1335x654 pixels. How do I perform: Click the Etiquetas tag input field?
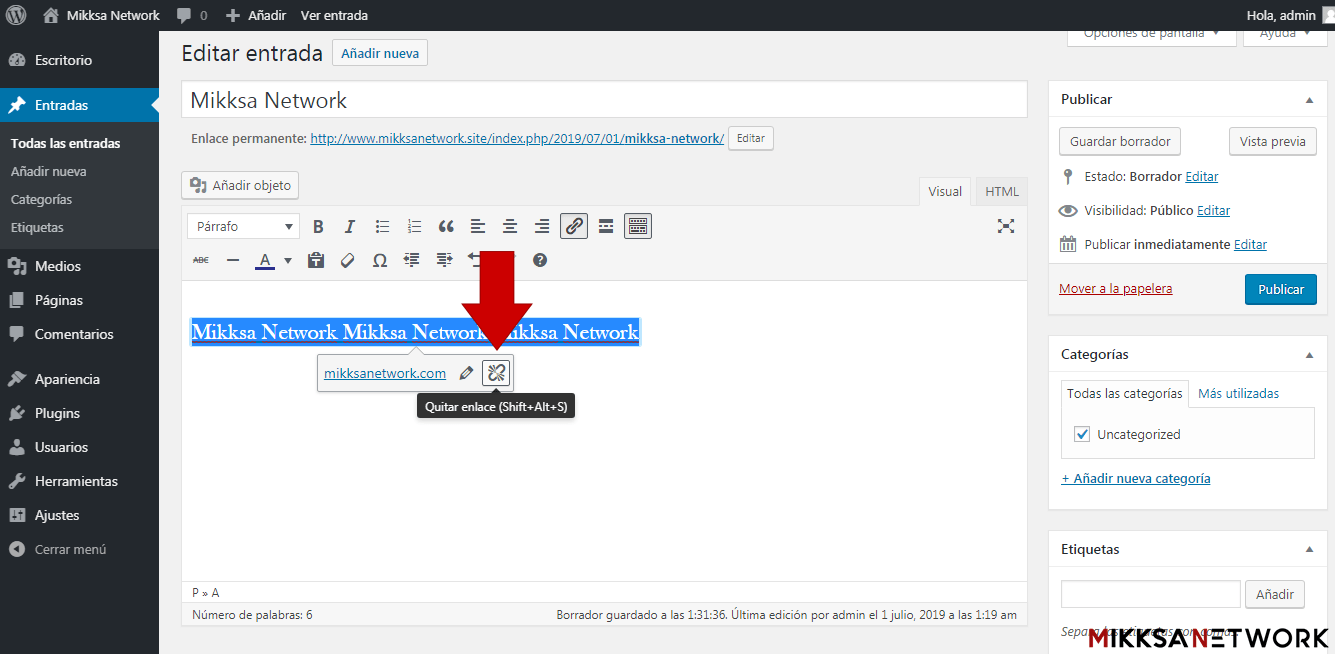[1150, 594]
